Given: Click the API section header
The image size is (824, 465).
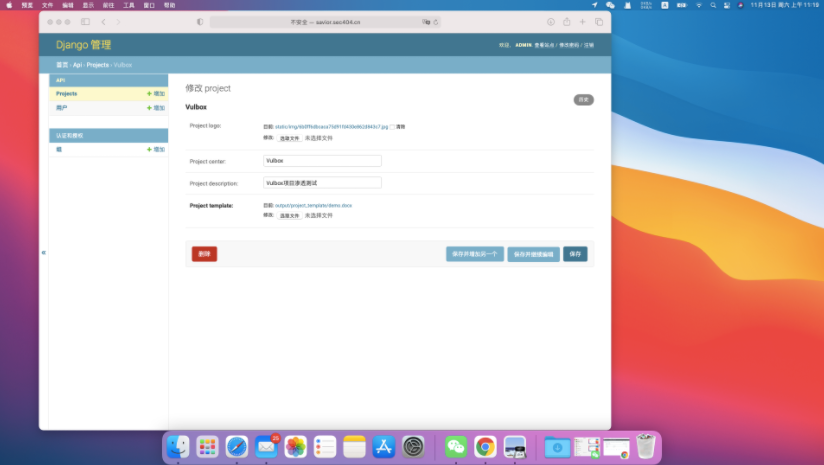Looking at the screenshot, I should pos(109,80).
